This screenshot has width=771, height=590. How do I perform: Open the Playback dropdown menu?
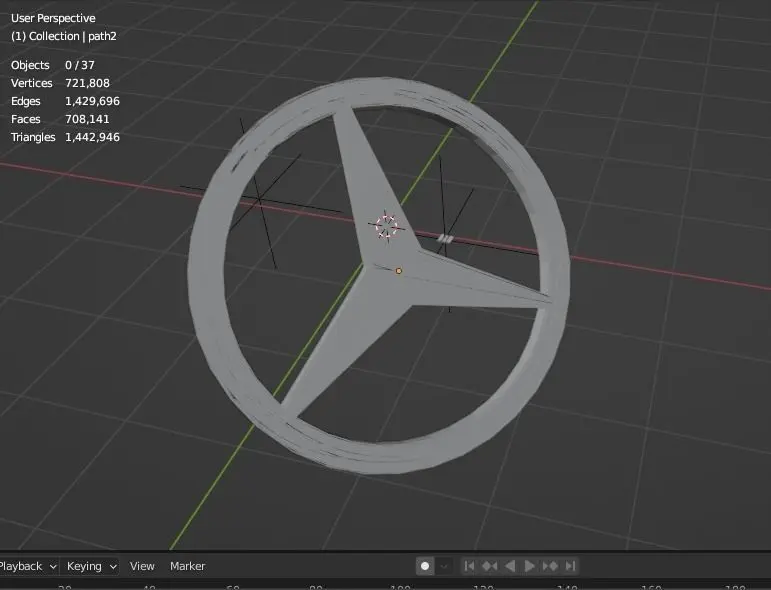click(x=27, y=566)
